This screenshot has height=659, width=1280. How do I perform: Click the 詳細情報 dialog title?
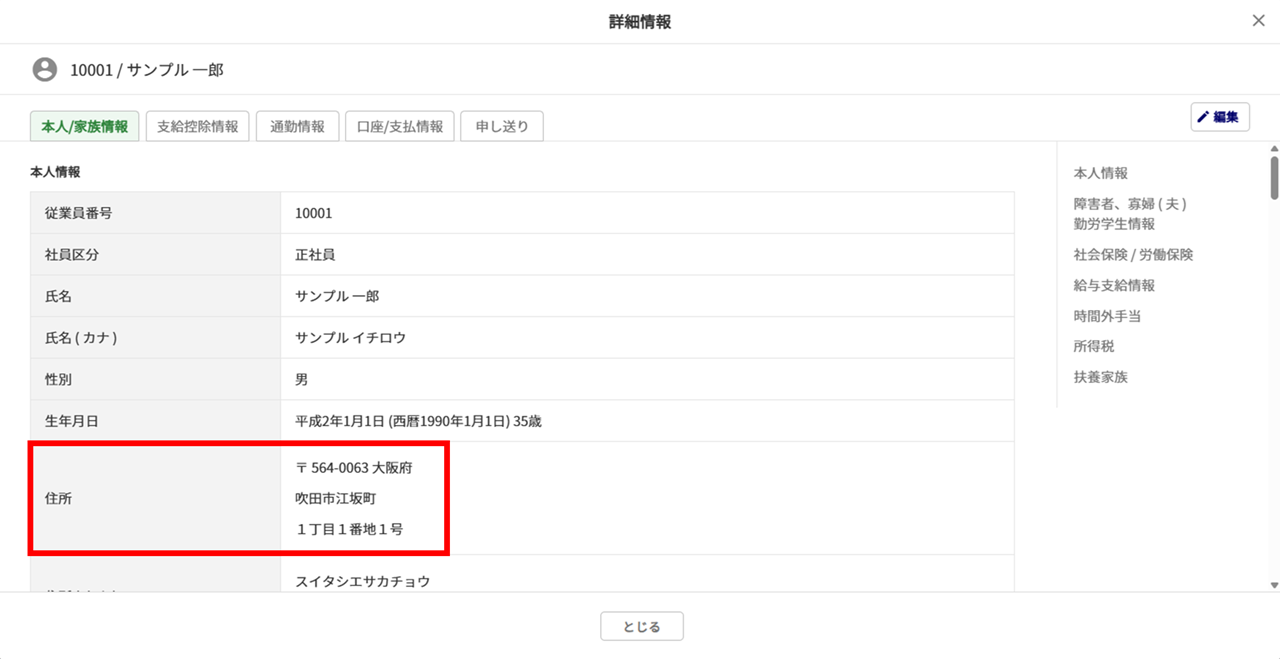[640, 22]
